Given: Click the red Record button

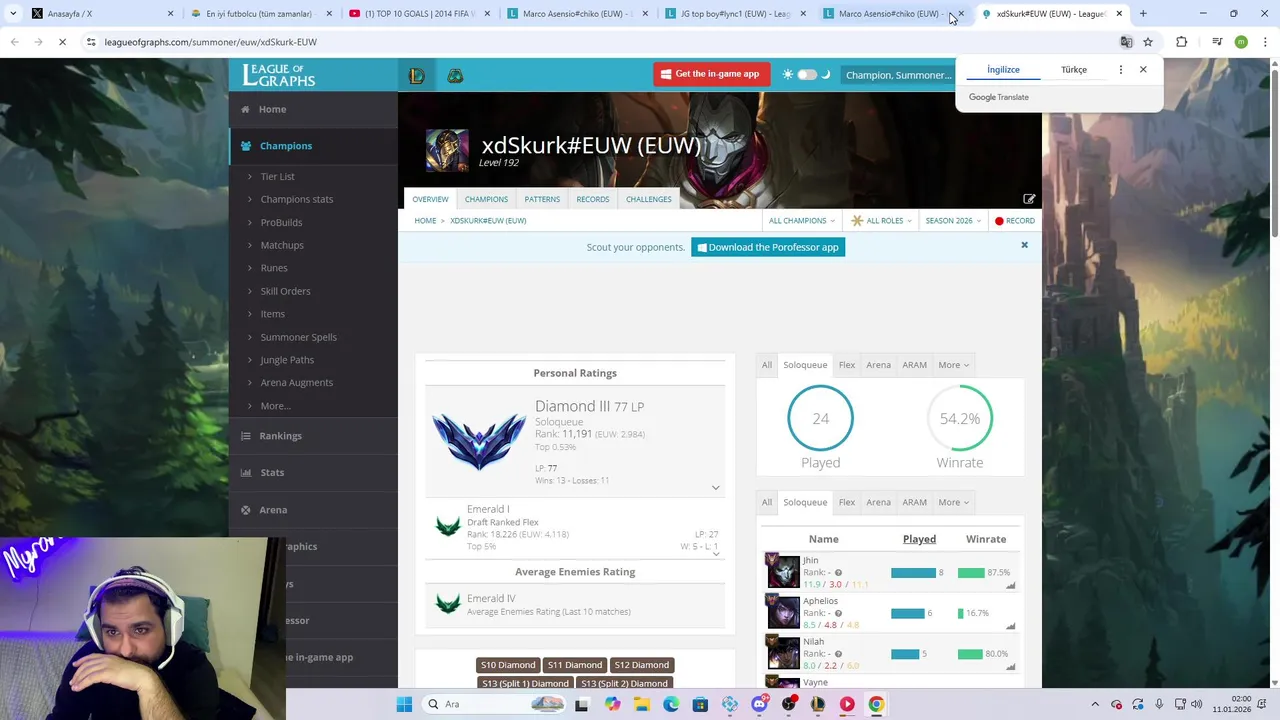Looking at the screenshot, I should tap(1015, 221).
